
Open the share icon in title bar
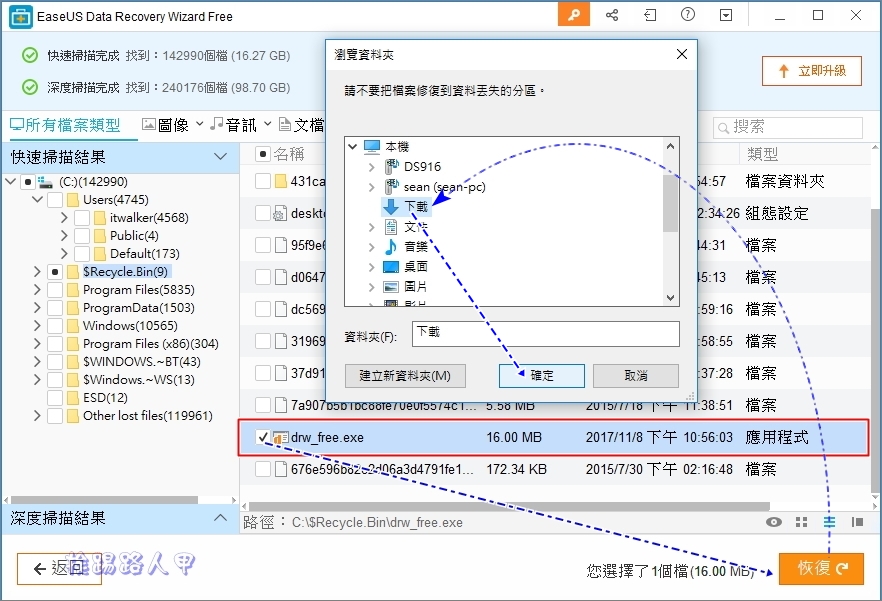coord(612,15)
